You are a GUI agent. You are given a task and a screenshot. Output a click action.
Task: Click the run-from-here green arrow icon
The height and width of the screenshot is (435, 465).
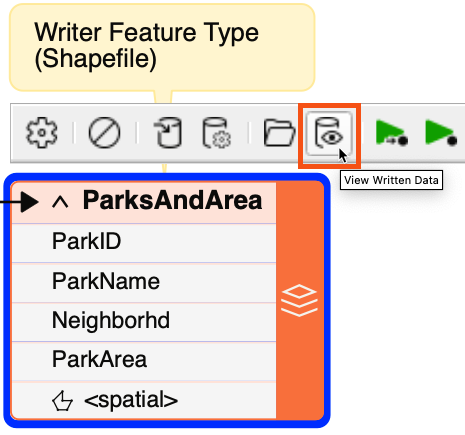tap(392, 133)
